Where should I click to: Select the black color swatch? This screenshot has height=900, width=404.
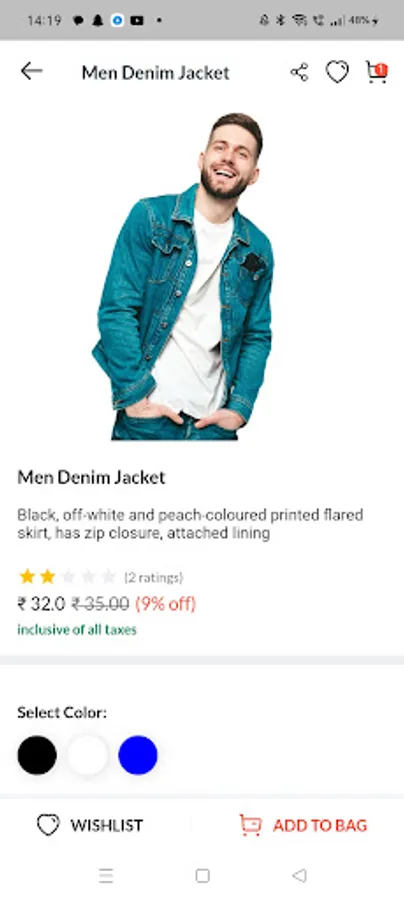[37, 755]
